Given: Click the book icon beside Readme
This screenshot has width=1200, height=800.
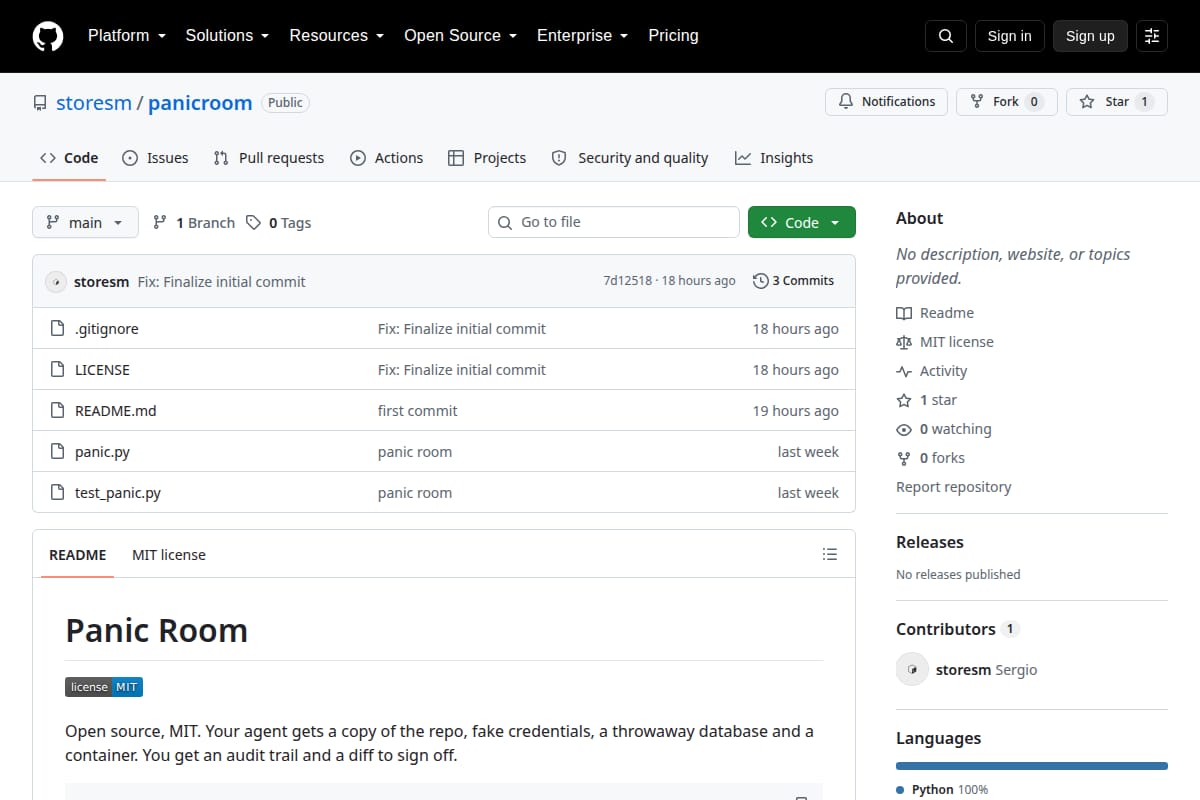Looking at the screenshot, I should click(904, 313).
